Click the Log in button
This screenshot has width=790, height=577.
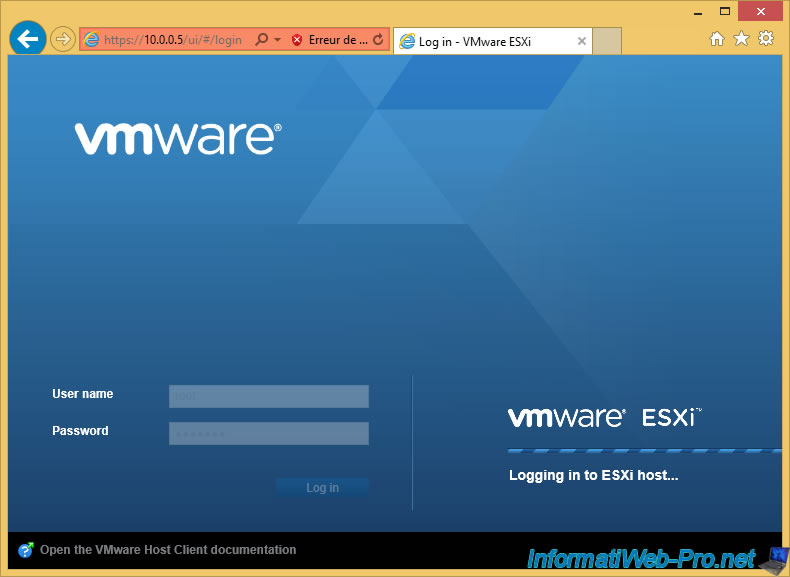(x=322, y=487)
